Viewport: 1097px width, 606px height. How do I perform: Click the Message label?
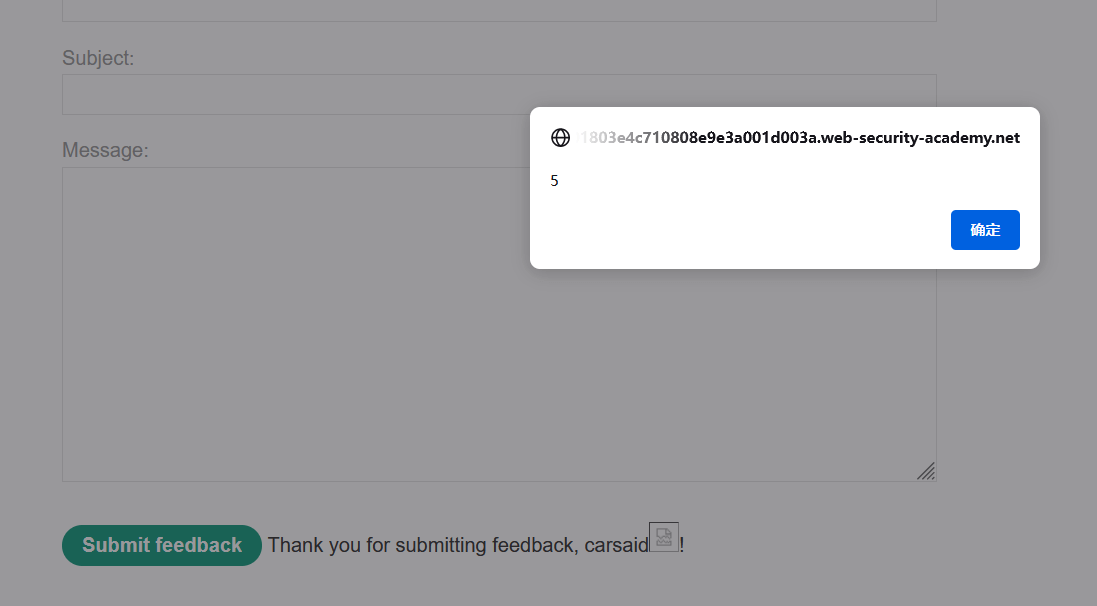(105, 150)
